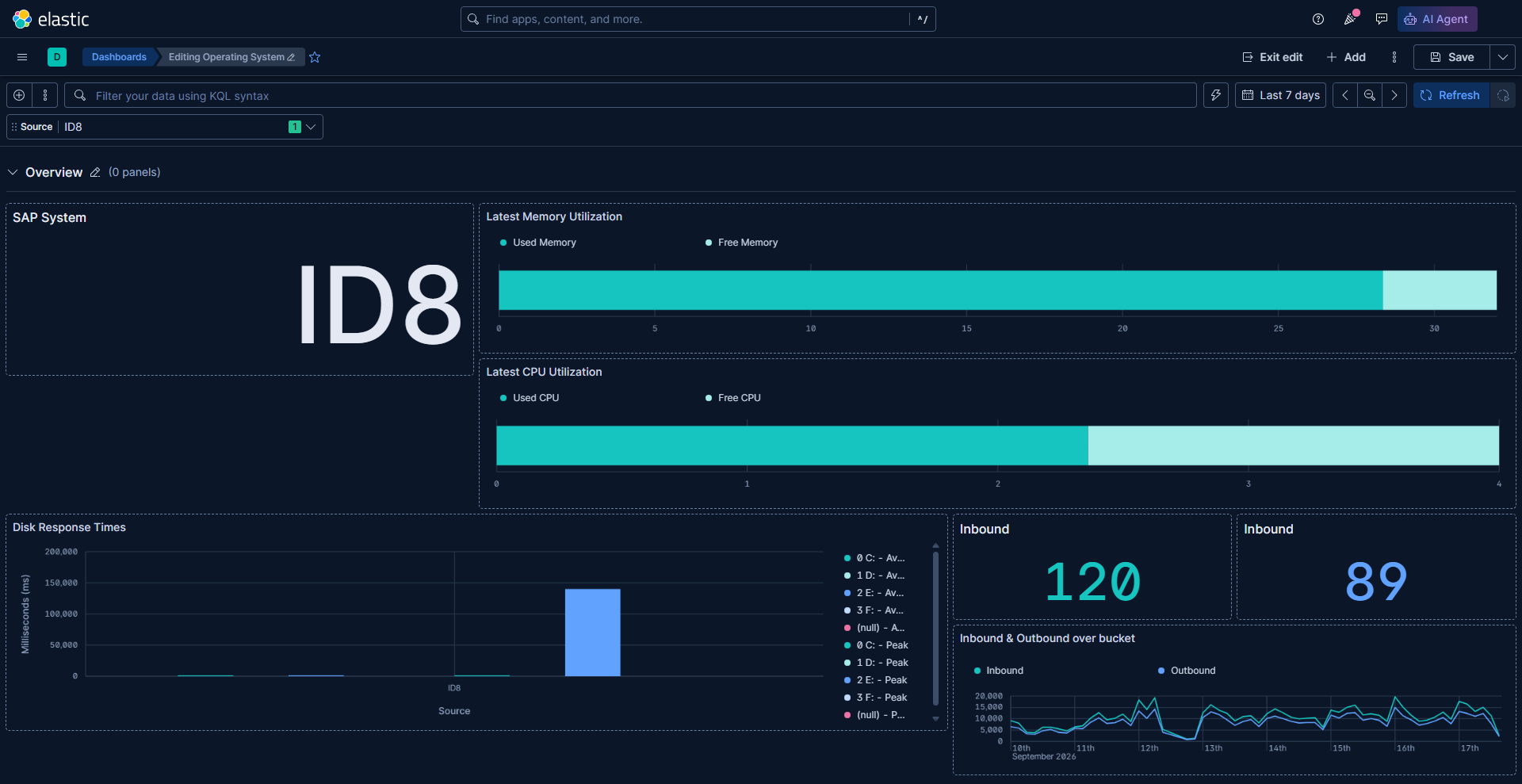Screen dimensions: 1522x784
Task: Step time range forward with right chevron
Action: click(1394, 95)
